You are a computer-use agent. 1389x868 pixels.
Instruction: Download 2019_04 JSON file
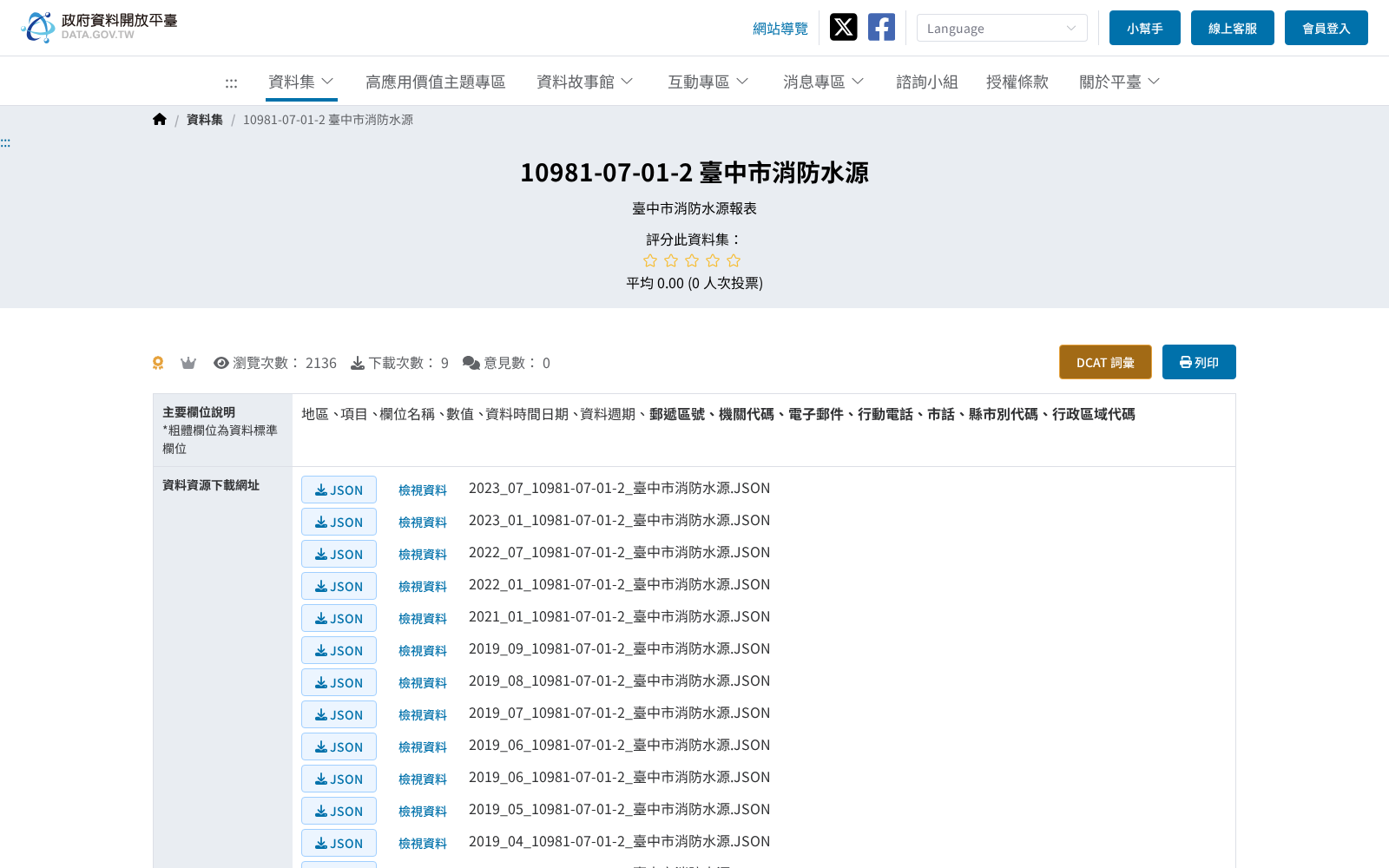click(339, 843)
